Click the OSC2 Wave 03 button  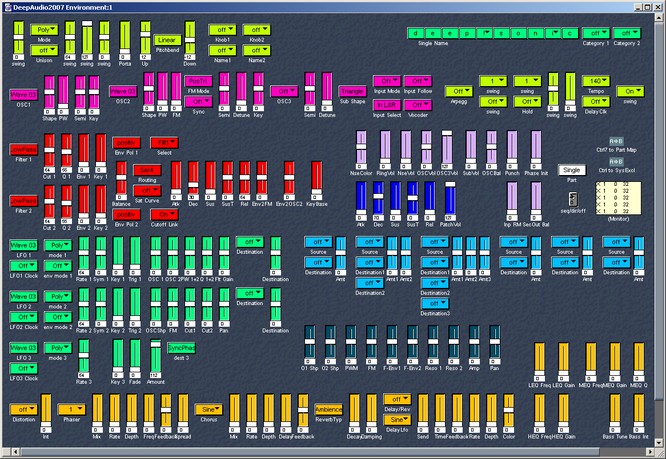tap(123, 91)
